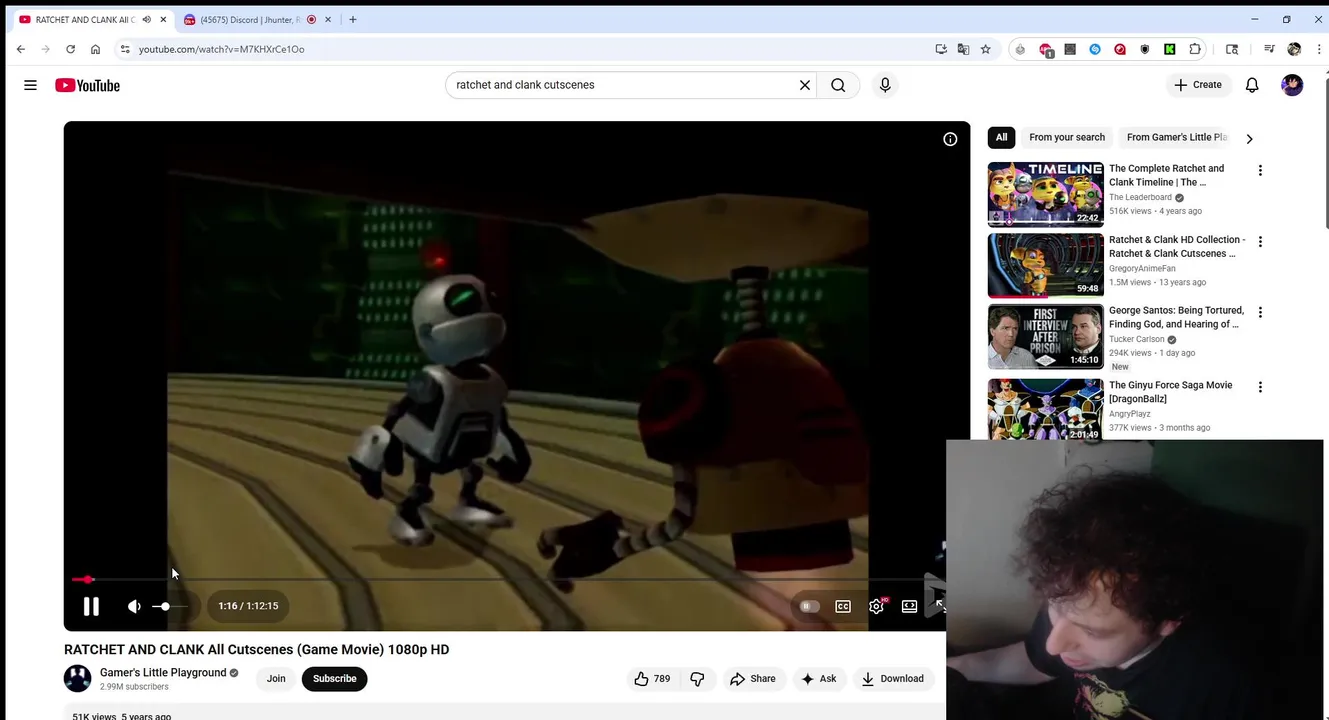
Task: Switch to theater mode
Action: coord(909,606)
